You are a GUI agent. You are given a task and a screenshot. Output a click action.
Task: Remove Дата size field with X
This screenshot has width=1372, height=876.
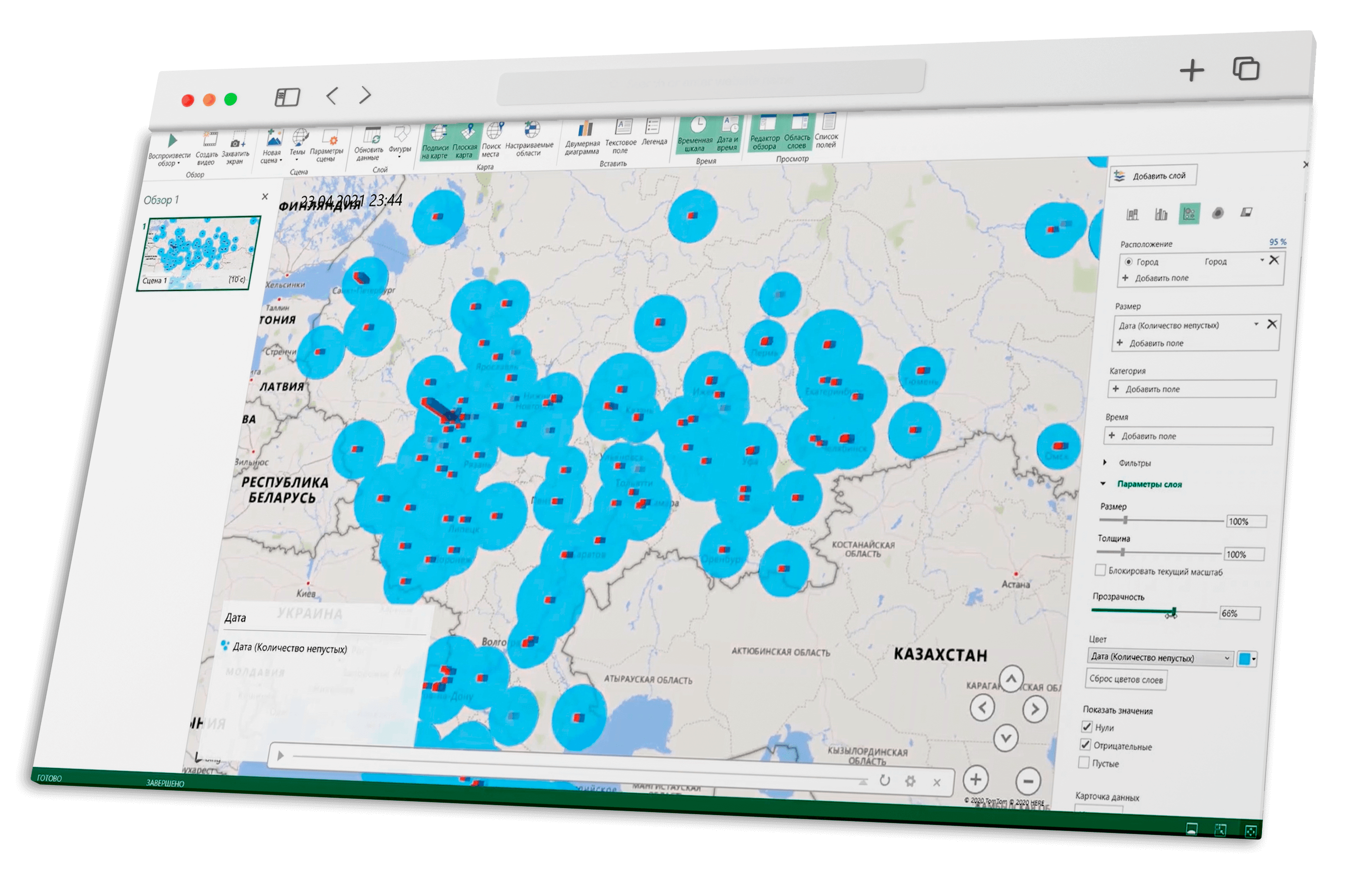click(x=1272, y=325)
